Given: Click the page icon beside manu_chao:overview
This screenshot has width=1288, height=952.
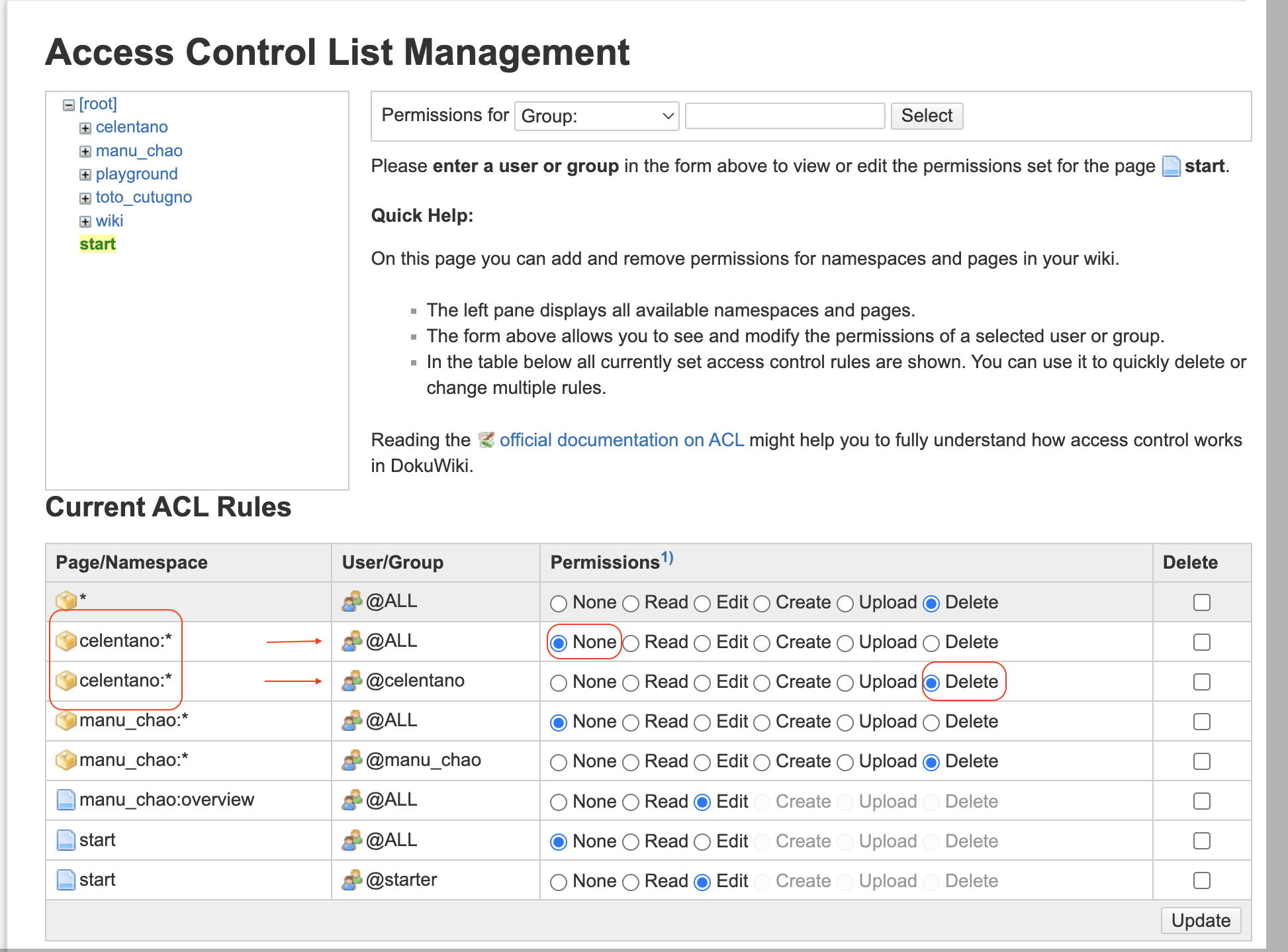Looking at the screenshot, I should 66,800.
